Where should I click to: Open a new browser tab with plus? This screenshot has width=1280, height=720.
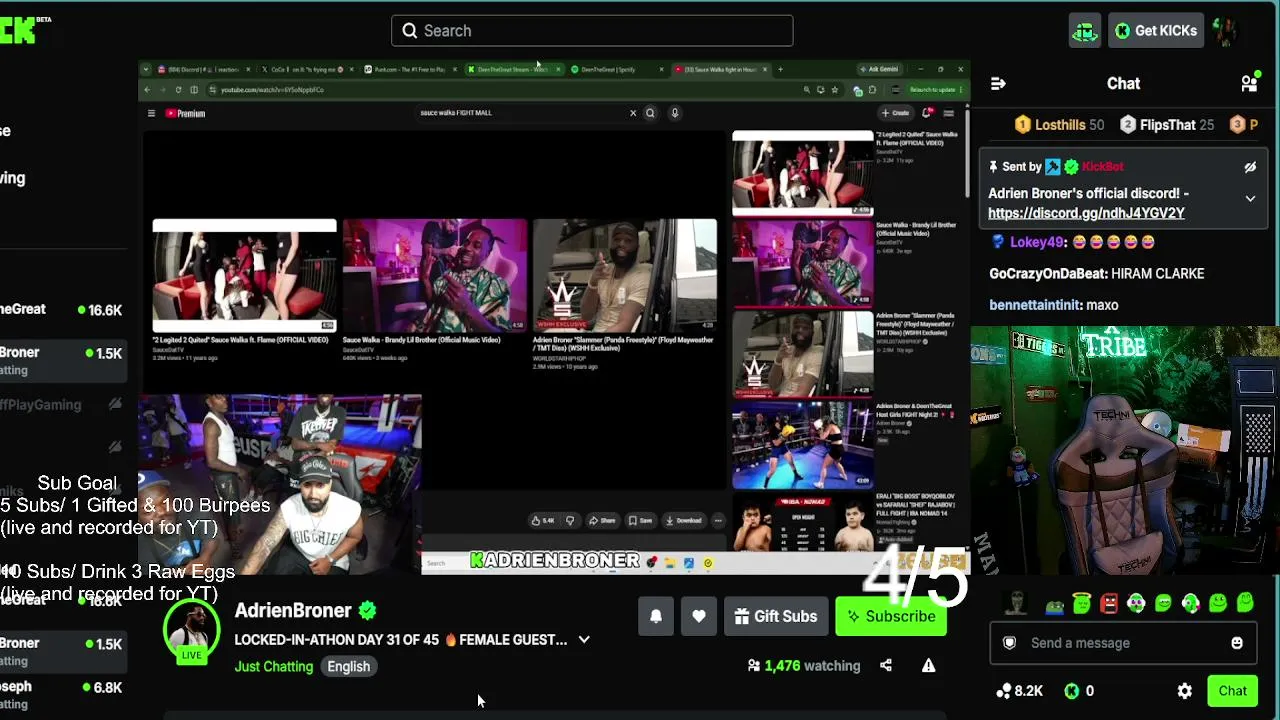pyautogui.click(x=780, y=70)
